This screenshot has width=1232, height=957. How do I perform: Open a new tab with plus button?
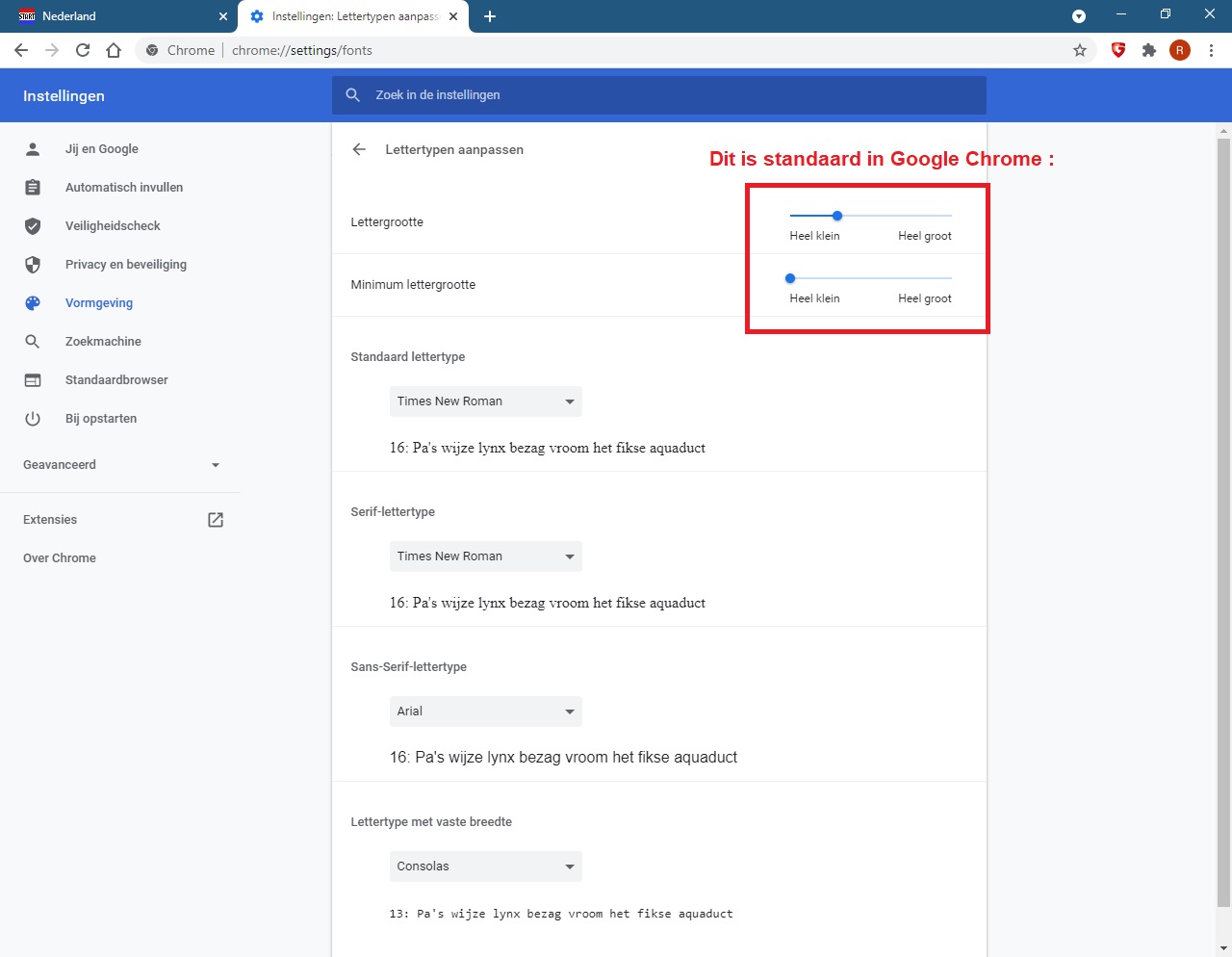[490, 16]
